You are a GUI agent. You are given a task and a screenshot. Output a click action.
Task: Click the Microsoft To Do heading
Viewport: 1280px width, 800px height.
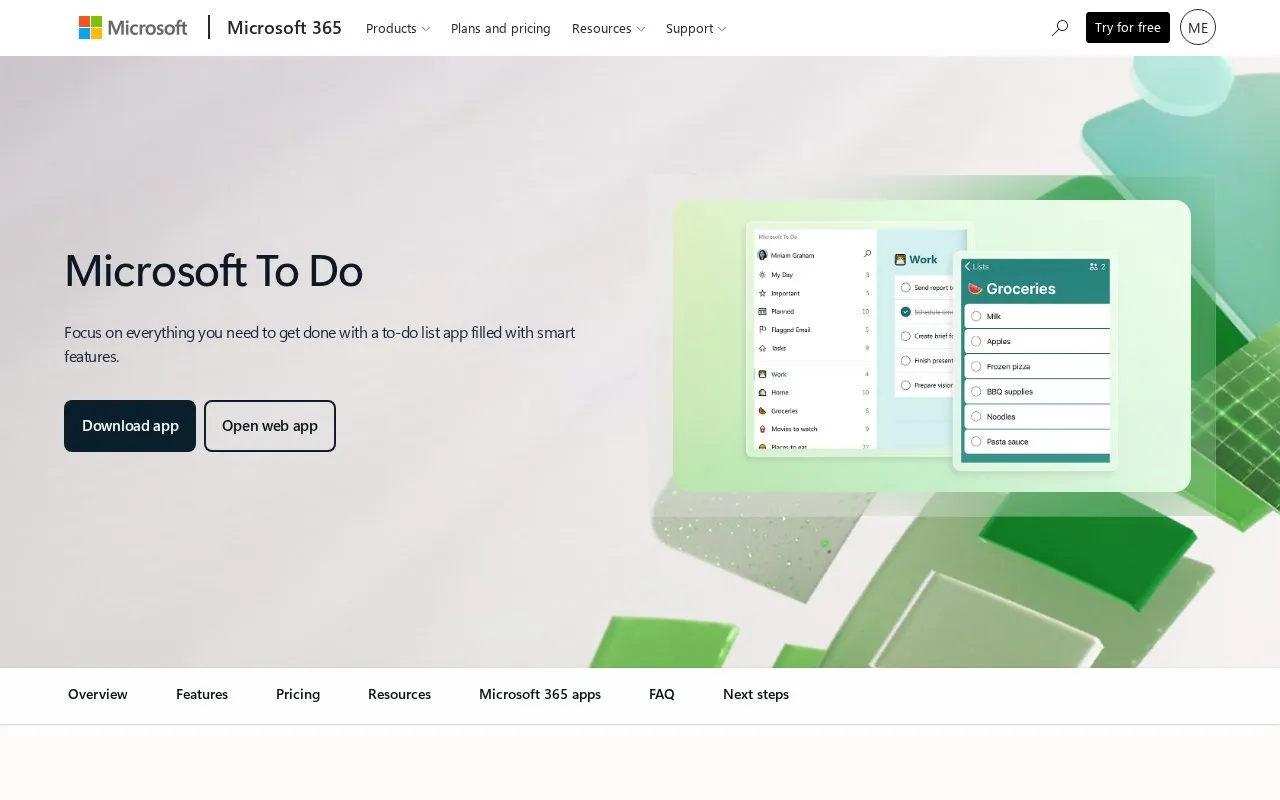click(x=213, y=270)
